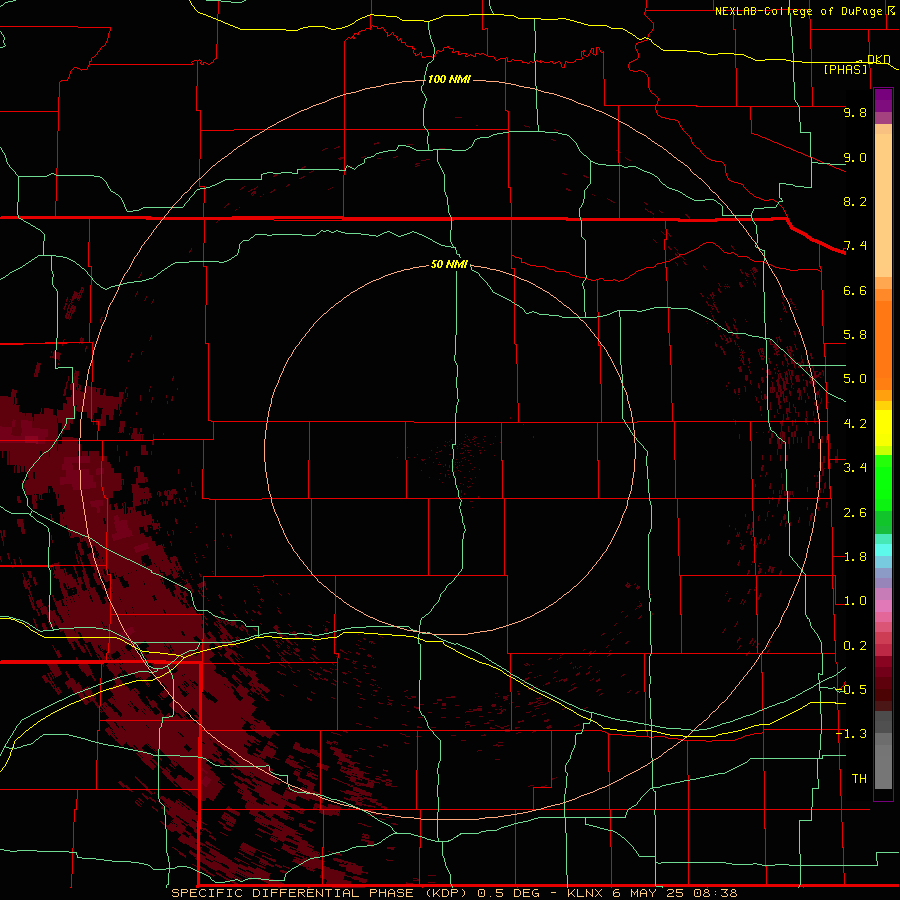Click the 1.0 scale value
The image size is (900, 900).
855,601
